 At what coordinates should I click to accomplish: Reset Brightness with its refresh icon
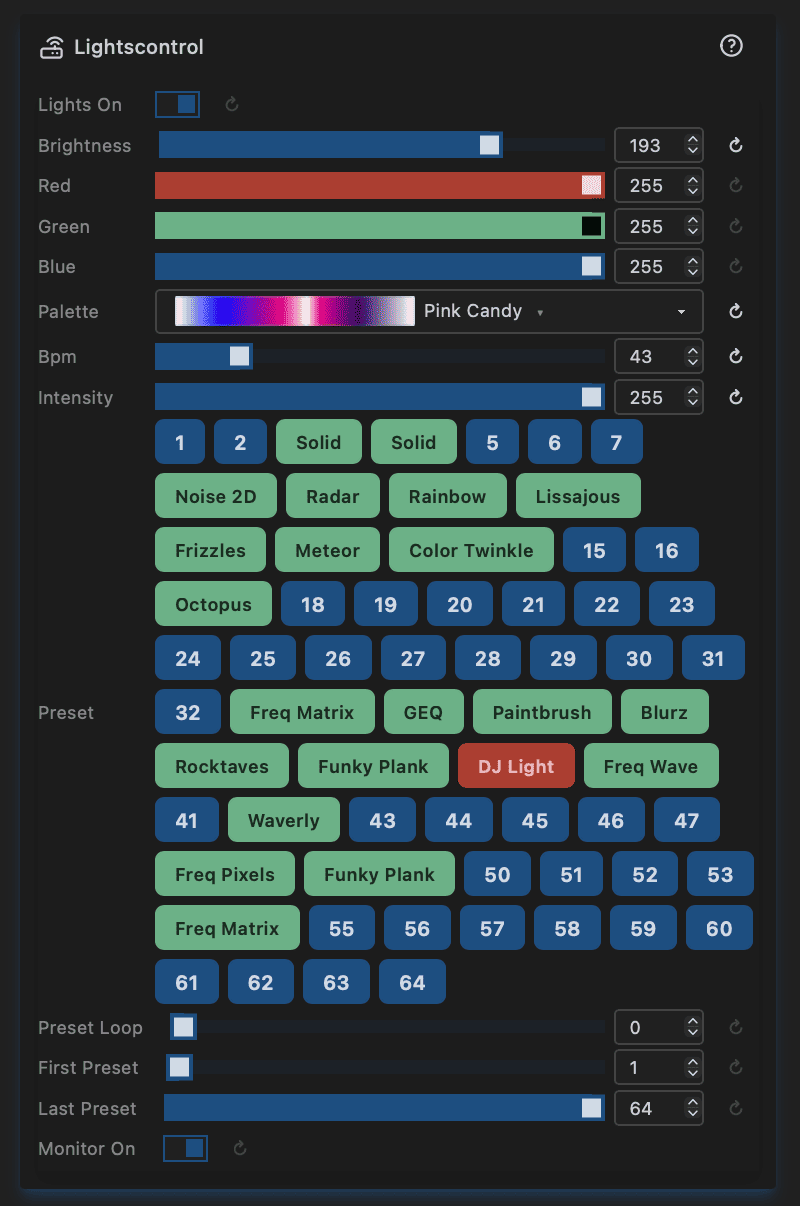(x=736, y=146)
